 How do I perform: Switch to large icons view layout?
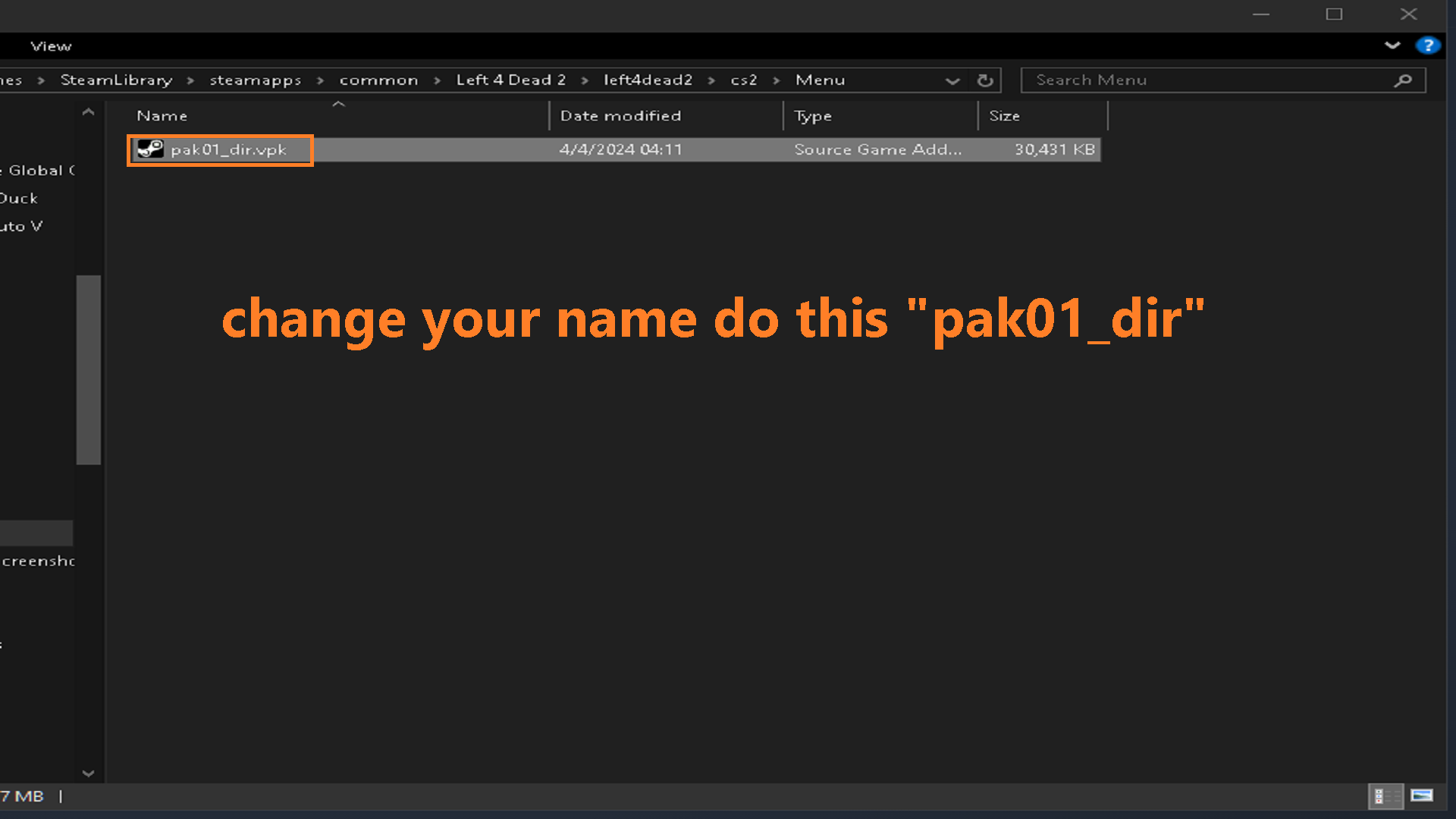1422,795
